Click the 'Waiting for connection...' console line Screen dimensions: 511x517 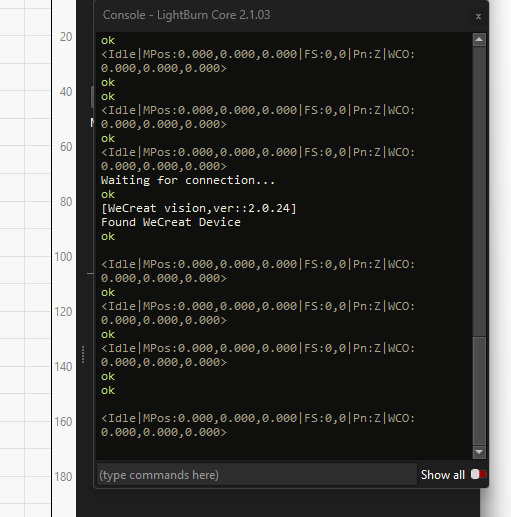[188, 180]
